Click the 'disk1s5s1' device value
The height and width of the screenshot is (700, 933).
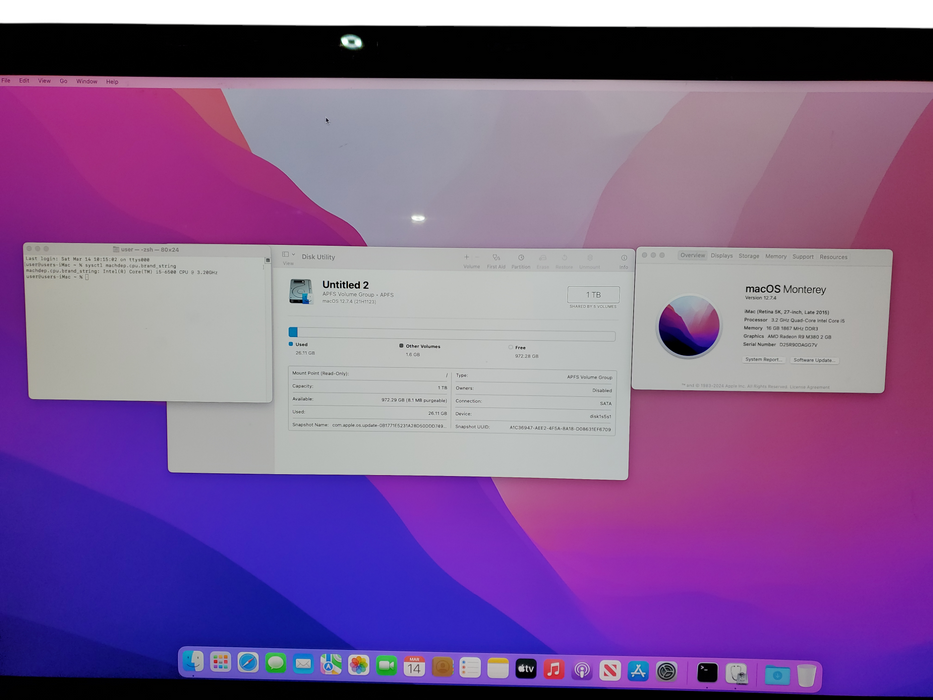[600, 416]
